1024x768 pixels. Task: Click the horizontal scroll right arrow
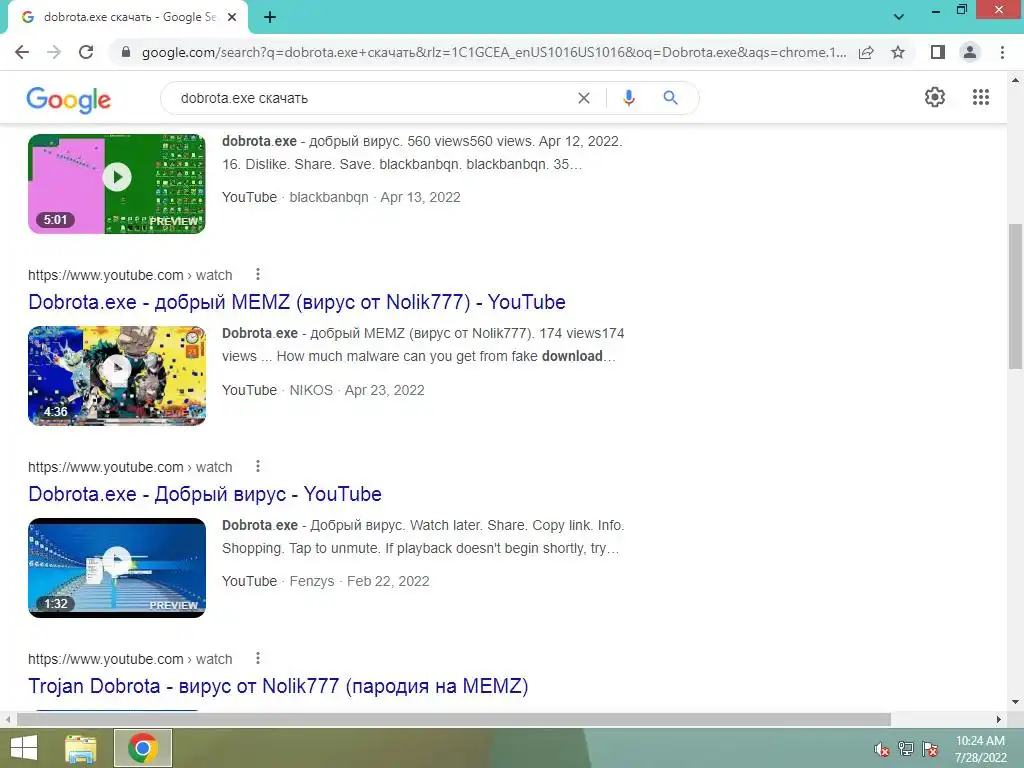(999, 719)
